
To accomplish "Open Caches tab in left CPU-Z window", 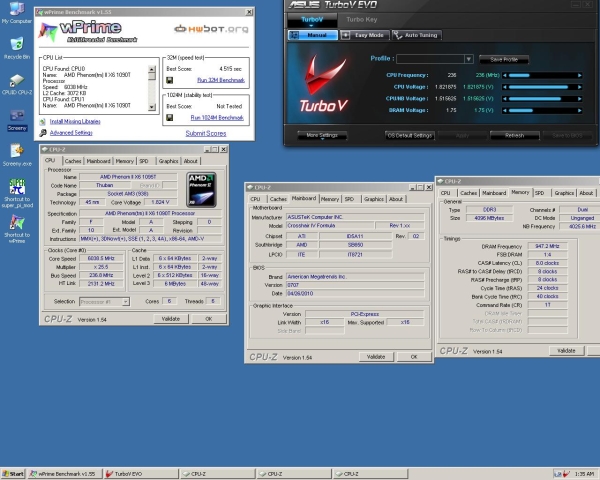I will [73, 161].
